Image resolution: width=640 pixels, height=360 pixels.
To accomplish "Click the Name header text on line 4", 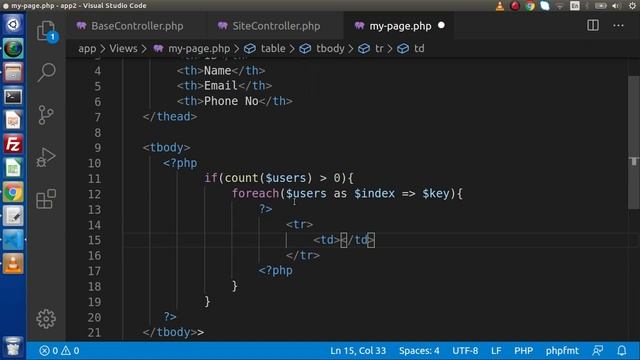I will (x=218, y=71).
